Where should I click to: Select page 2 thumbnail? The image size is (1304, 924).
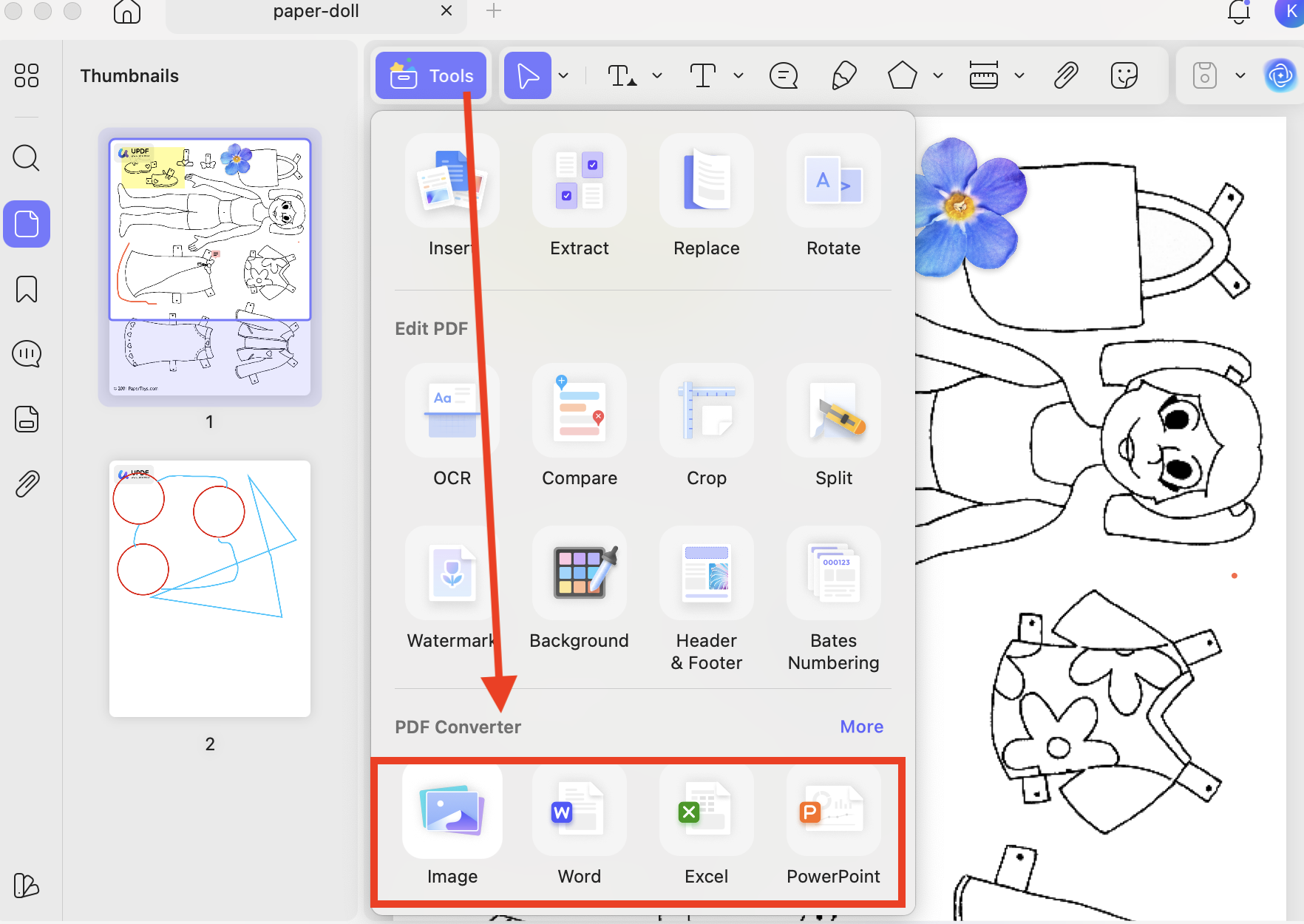pos(210,588)
